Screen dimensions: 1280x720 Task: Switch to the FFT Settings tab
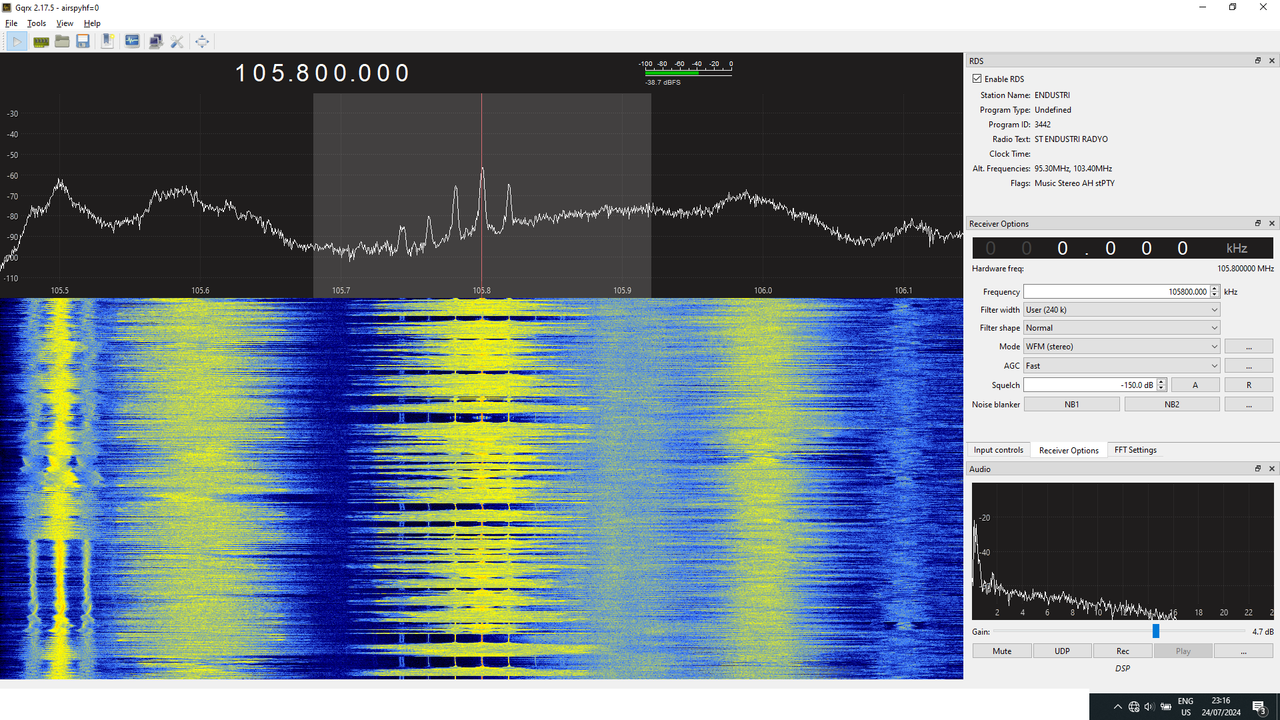pos(1135,450)
